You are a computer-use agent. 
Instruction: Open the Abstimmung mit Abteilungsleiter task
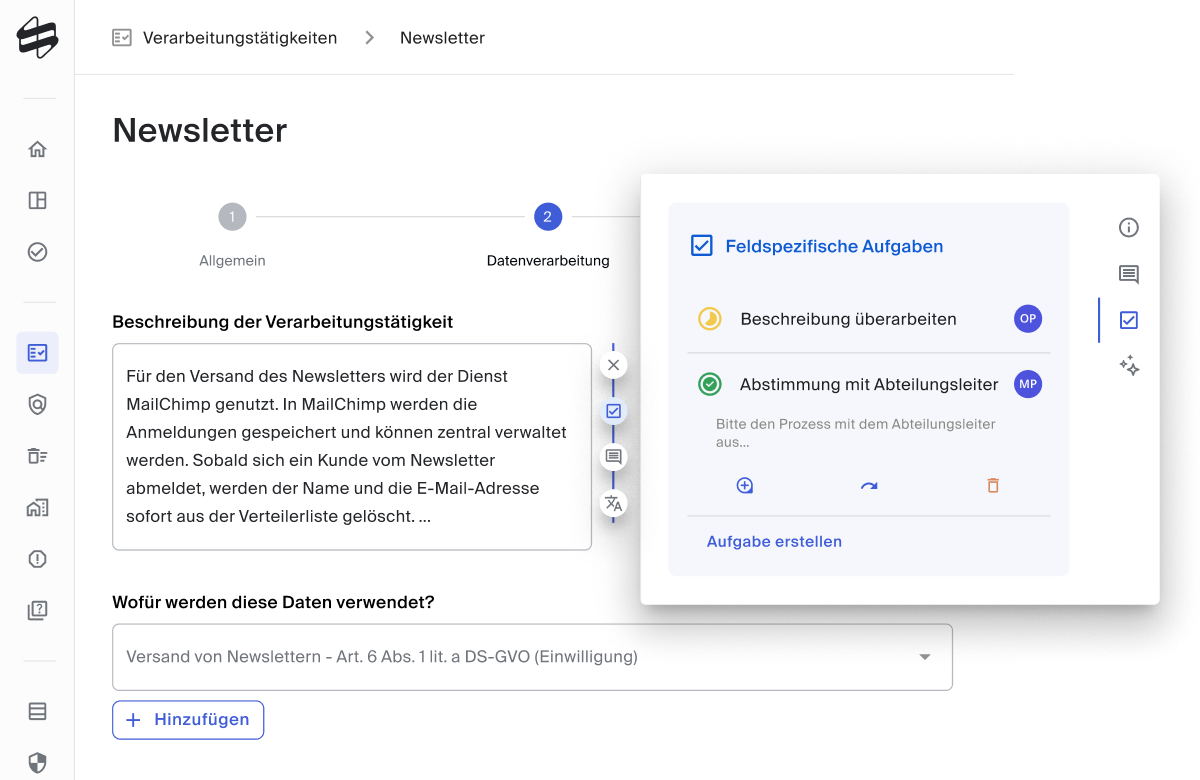pyautogui.click(x=869, y=384)
